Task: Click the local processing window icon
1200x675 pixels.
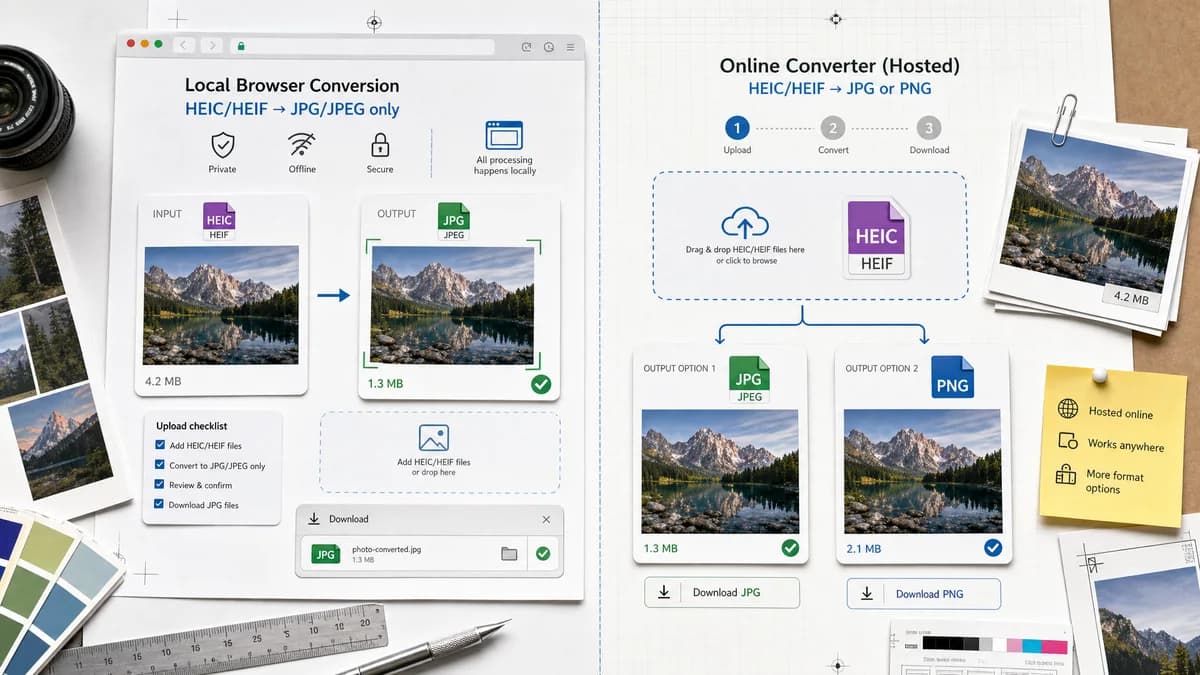Action: [x=504, y=136]
